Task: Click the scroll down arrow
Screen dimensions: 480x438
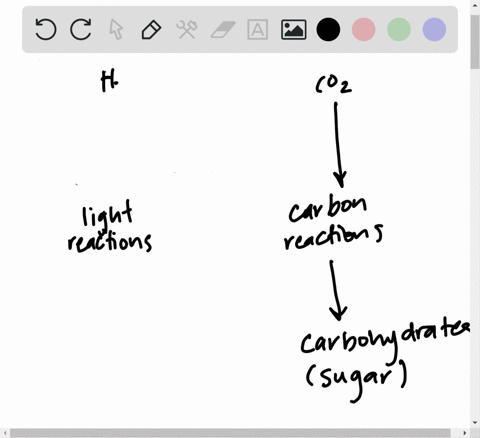Action: pyautogui.click(x=475, y=423)
